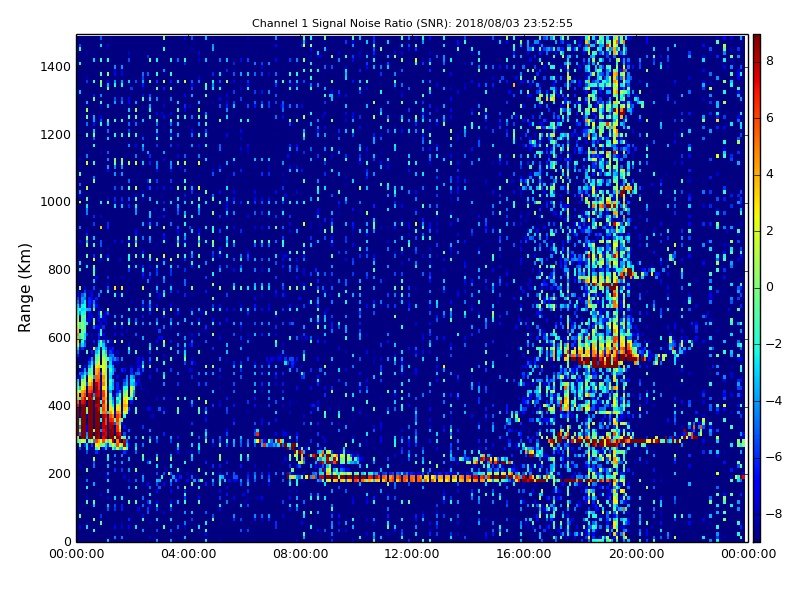Click the colorbar label 8
The width and height of the screenshot is (800, 600).
tap(770, 61)
